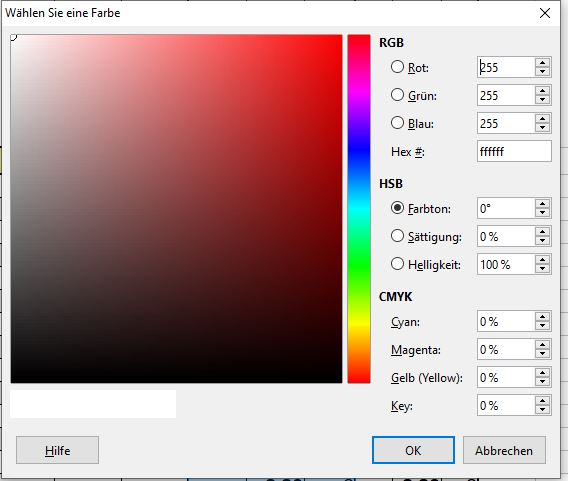Select the Sättigung radio button
The width and height of the screenshot is (568, 481).
pos(397,236)
